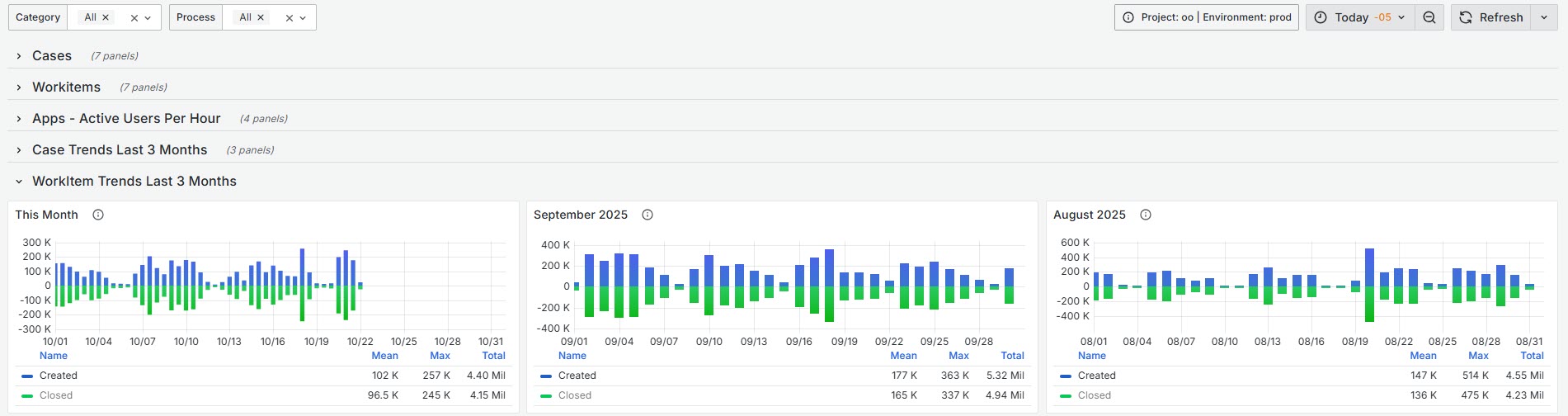The height and width of the screenshot is (416, 1568).
Task: Toggle Created series in August 2025 legend
Action: [x=1096, y=376]
